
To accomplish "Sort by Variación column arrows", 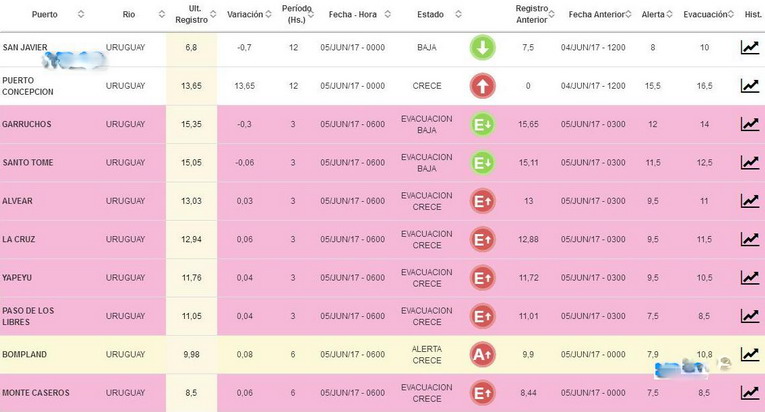I will click(268, 14).
